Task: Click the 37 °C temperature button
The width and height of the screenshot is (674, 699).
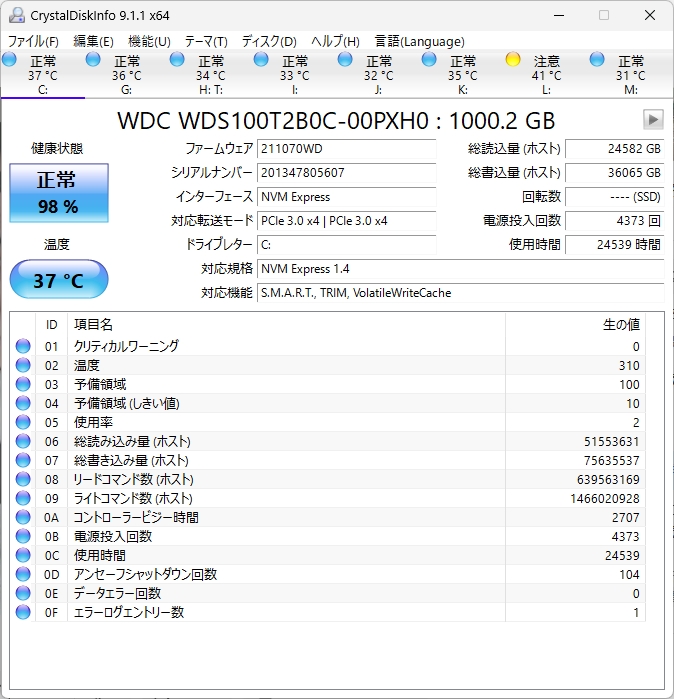Action: [59, 279]
